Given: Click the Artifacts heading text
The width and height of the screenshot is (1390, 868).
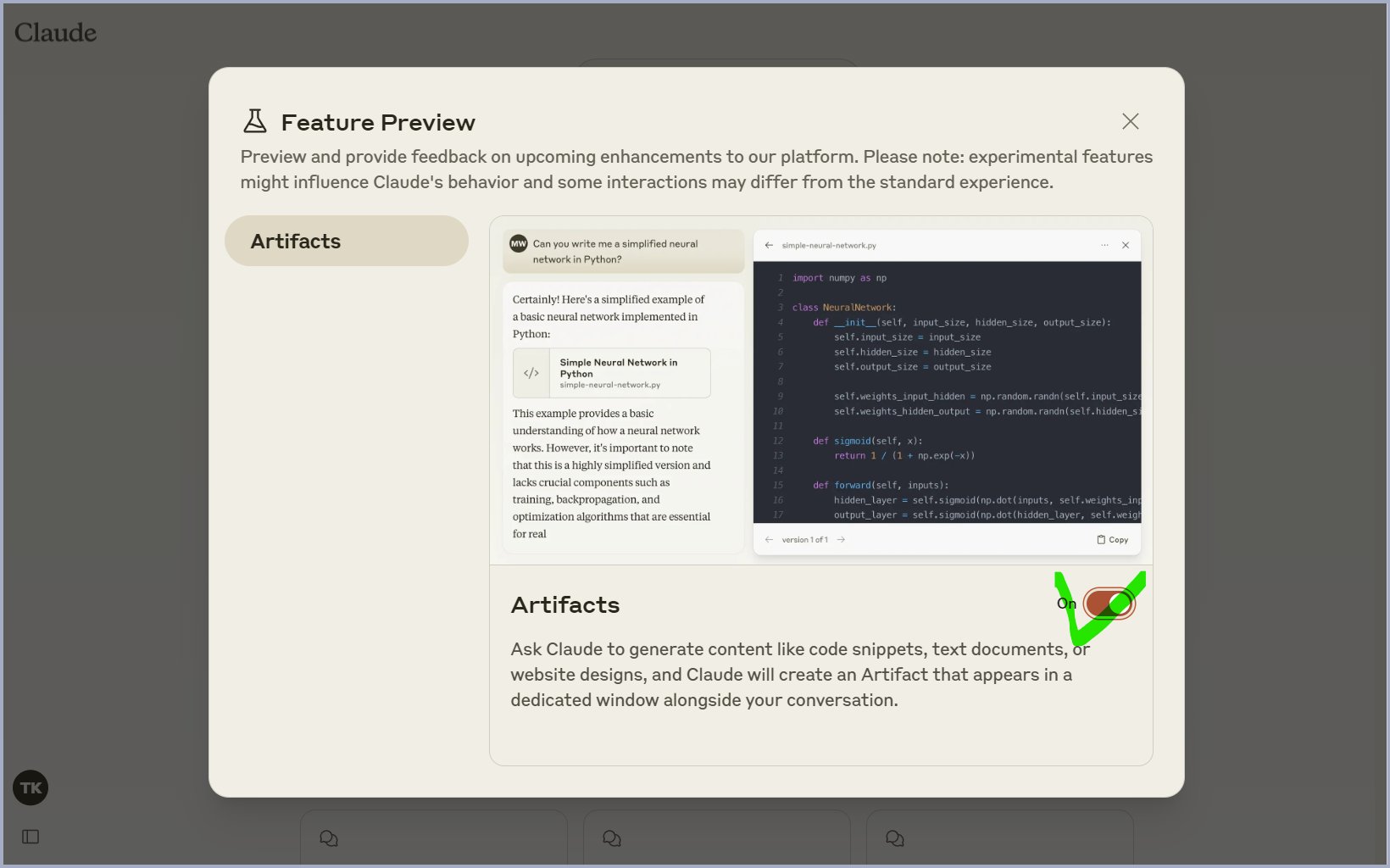Looking at the screenshot, I should [x=565, y=604].
